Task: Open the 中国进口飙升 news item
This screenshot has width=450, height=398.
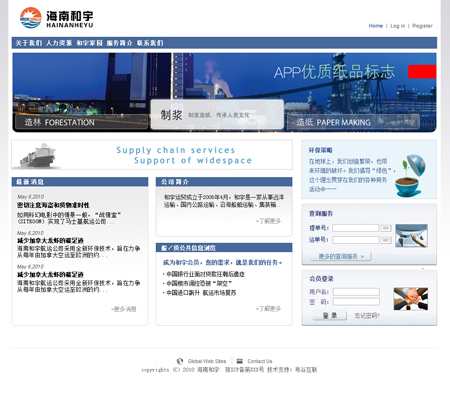Action: click(x=201, y=293)
